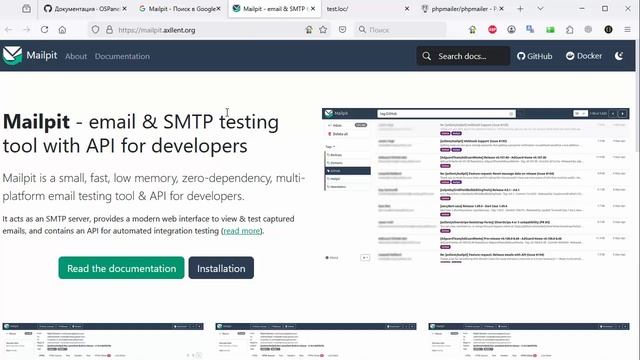Open the About page

point(76,56)
